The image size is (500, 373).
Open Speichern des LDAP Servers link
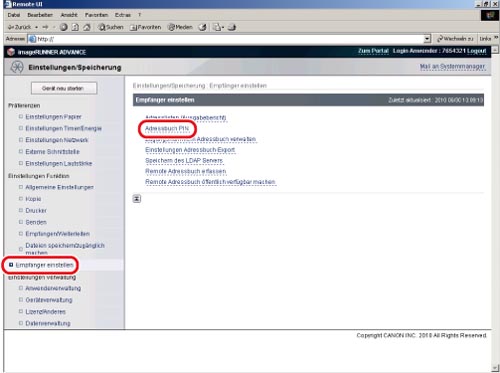click(184, 161)
